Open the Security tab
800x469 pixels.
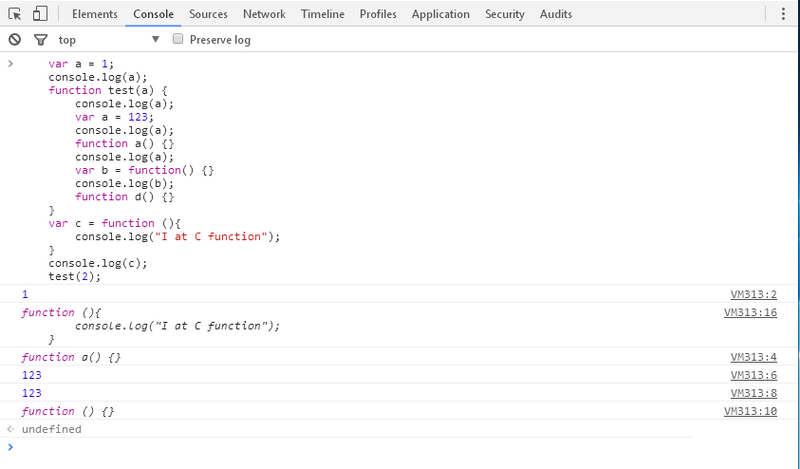505,14
